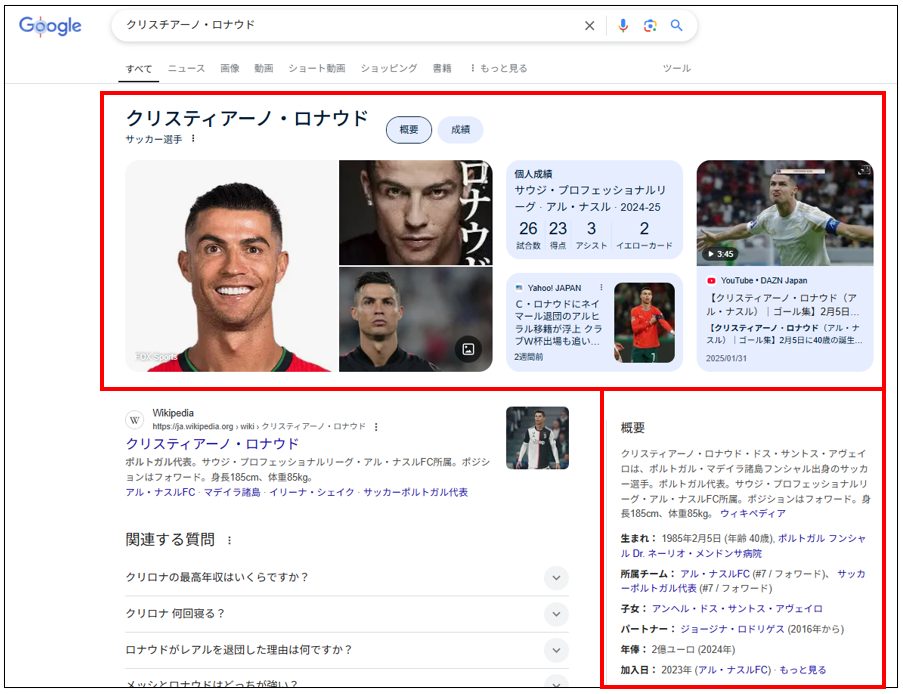Open YouTube DAZN Japan video title
This screenshot has width=903, height=694.
pyautogui.click(x=784, y=305)
